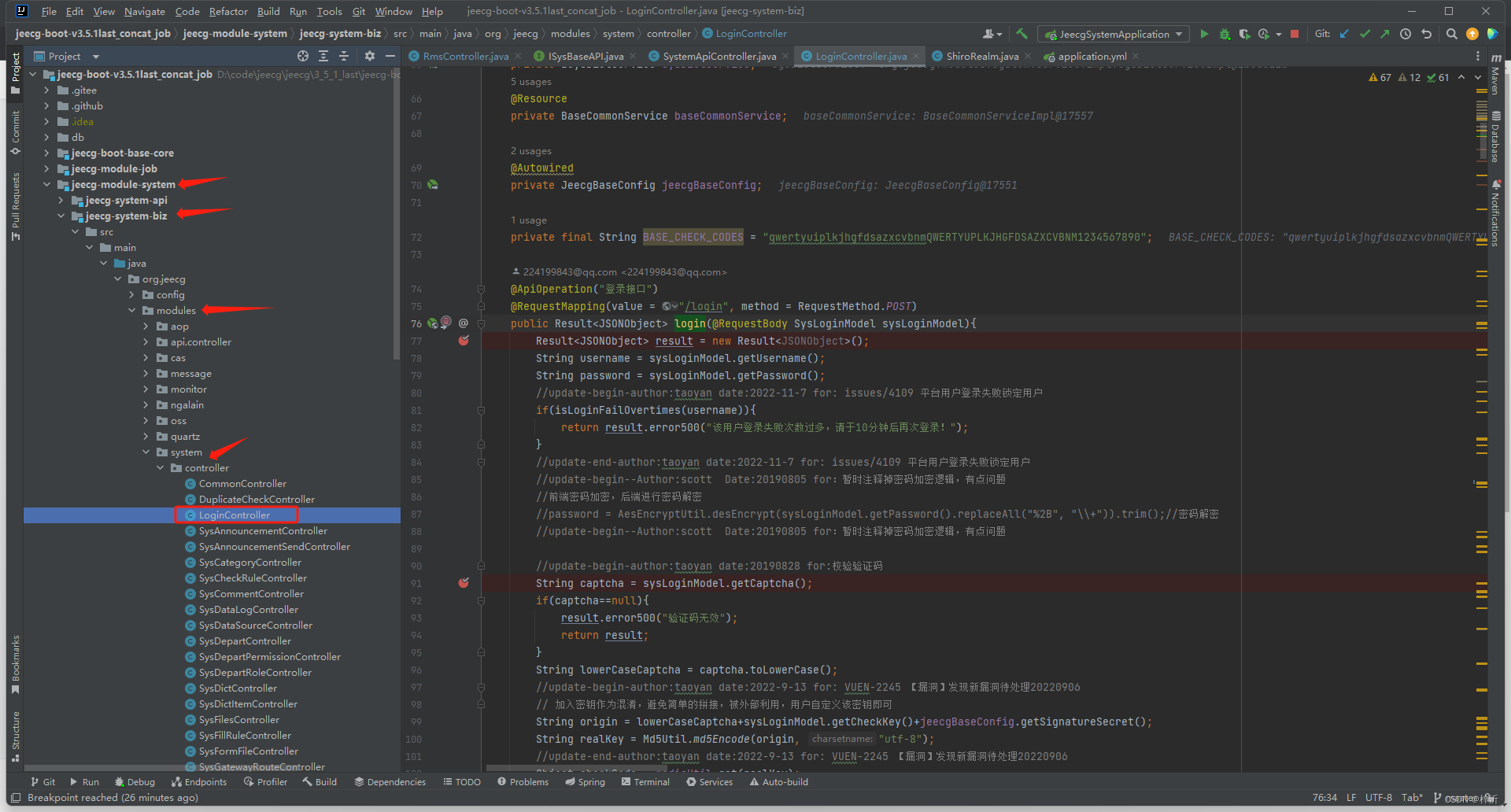
Task: Click the UTF-8 encoding in status bar
Action: coord(1379,798)
